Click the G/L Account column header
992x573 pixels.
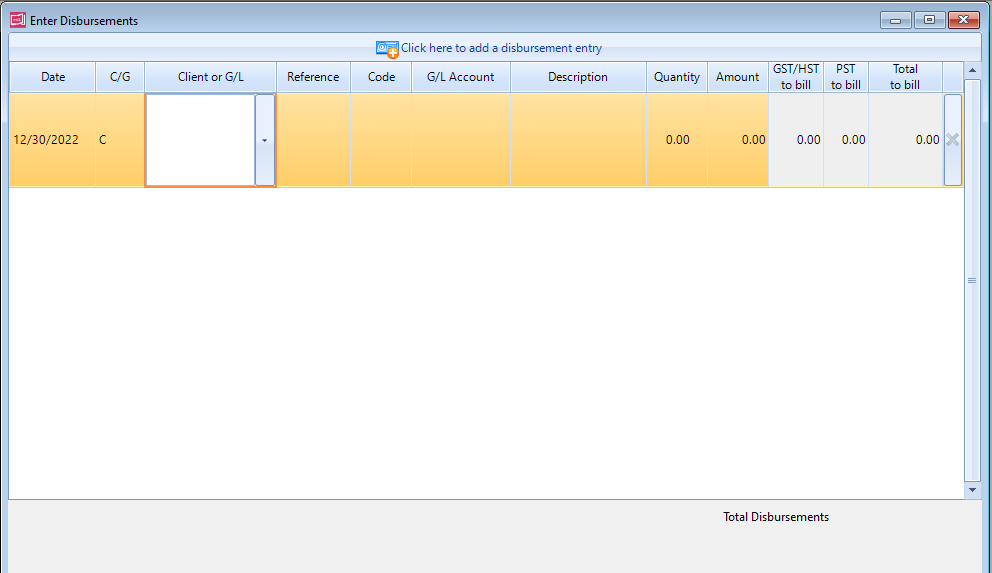(x=461, y=77)
